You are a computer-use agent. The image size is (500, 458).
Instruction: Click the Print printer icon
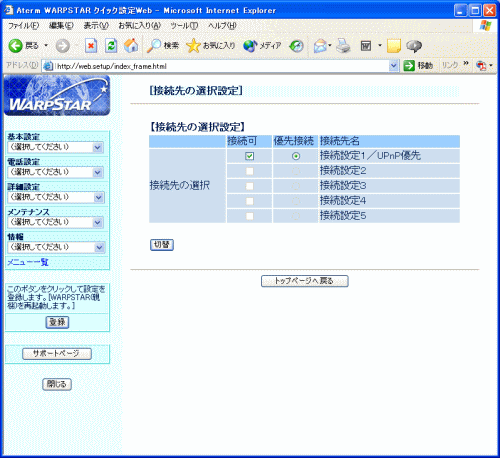pyautogui.click(x=343, y=46)
